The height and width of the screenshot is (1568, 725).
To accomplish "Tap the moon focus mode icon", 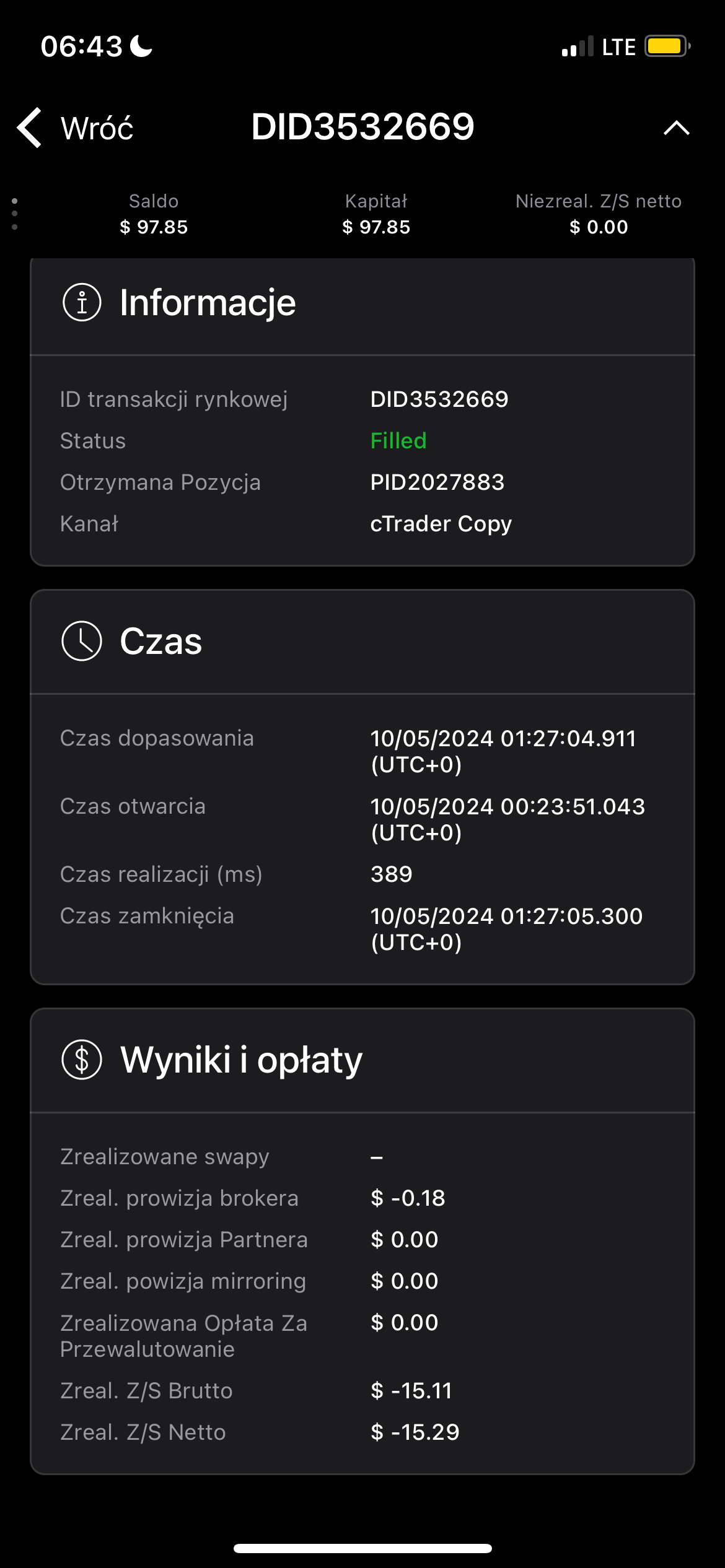I will (x=142, y=46).
